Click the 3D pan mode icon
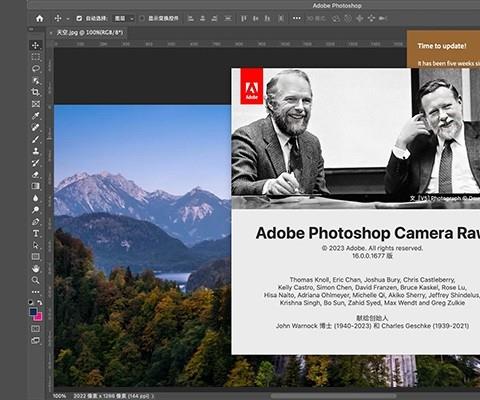Screen dimensions: 480x400 [x=360, y=19]
